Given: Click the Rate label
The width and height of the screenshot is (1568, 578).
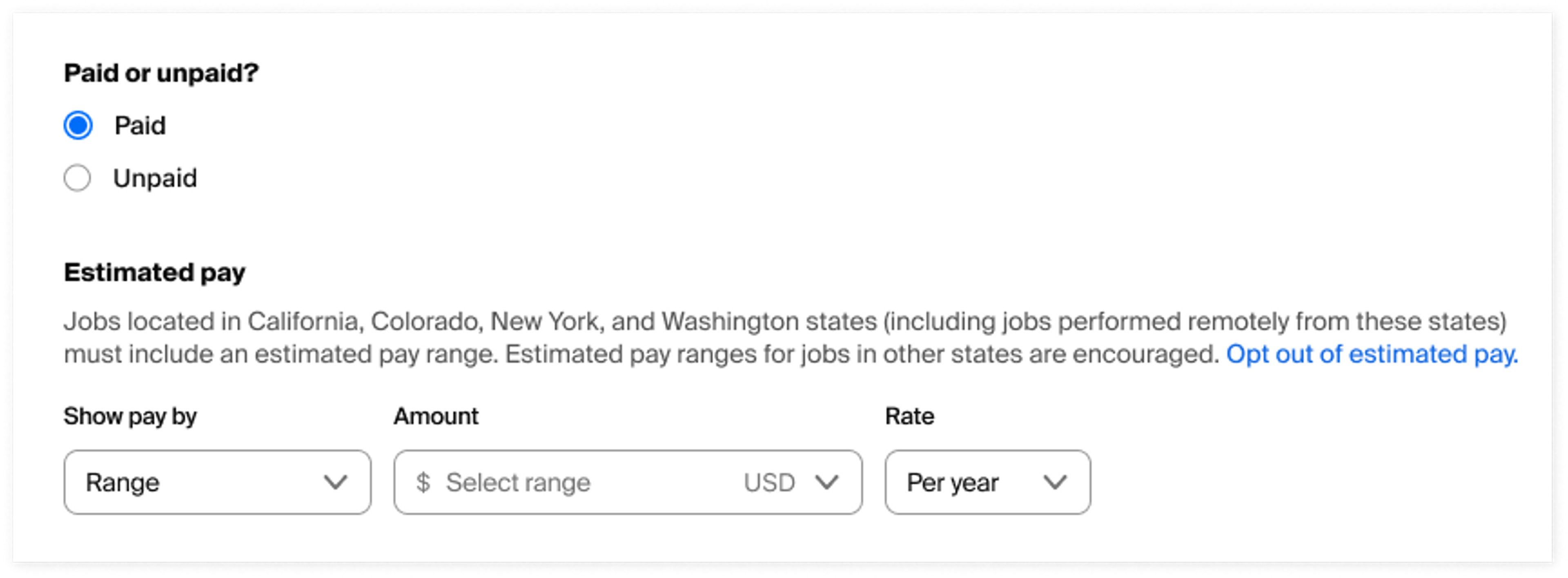Looking at the screenshot, I should 909,416.
